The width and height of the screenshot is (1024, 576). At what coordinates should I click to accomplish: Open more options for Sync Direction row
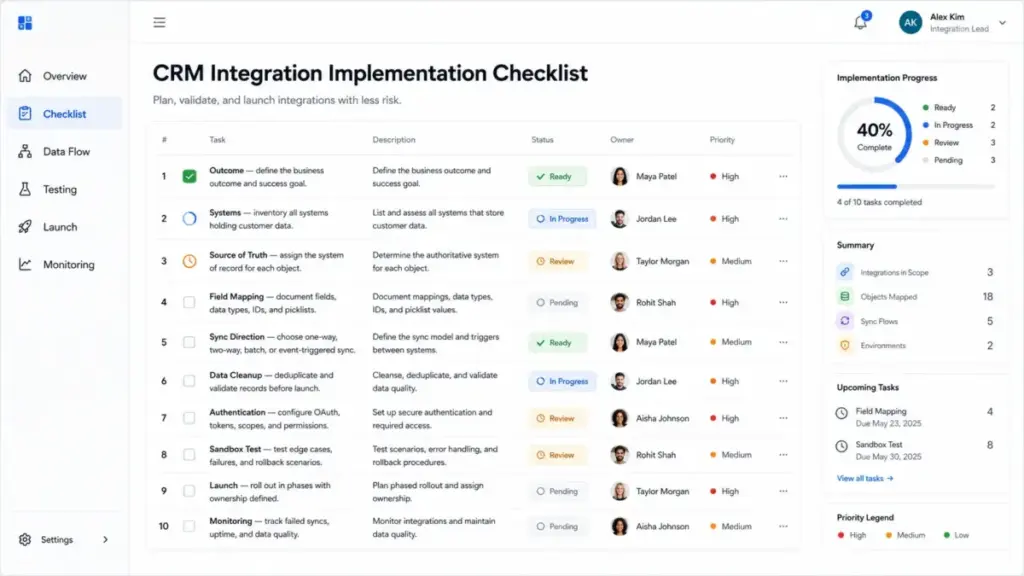[x=783, y=342]
